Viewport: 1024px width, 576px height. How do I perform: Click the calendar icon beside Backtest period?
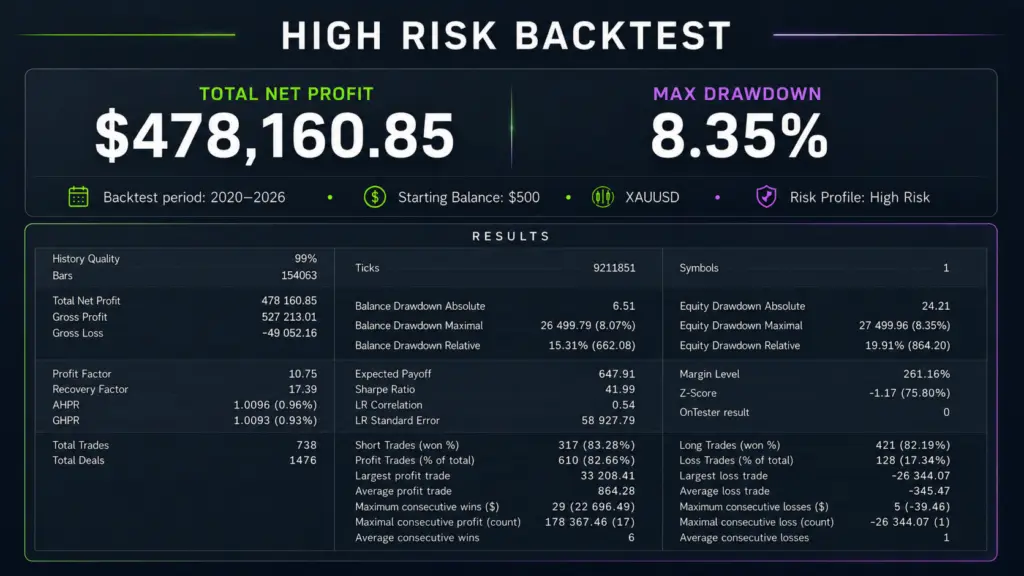click(x=78, y=197)
